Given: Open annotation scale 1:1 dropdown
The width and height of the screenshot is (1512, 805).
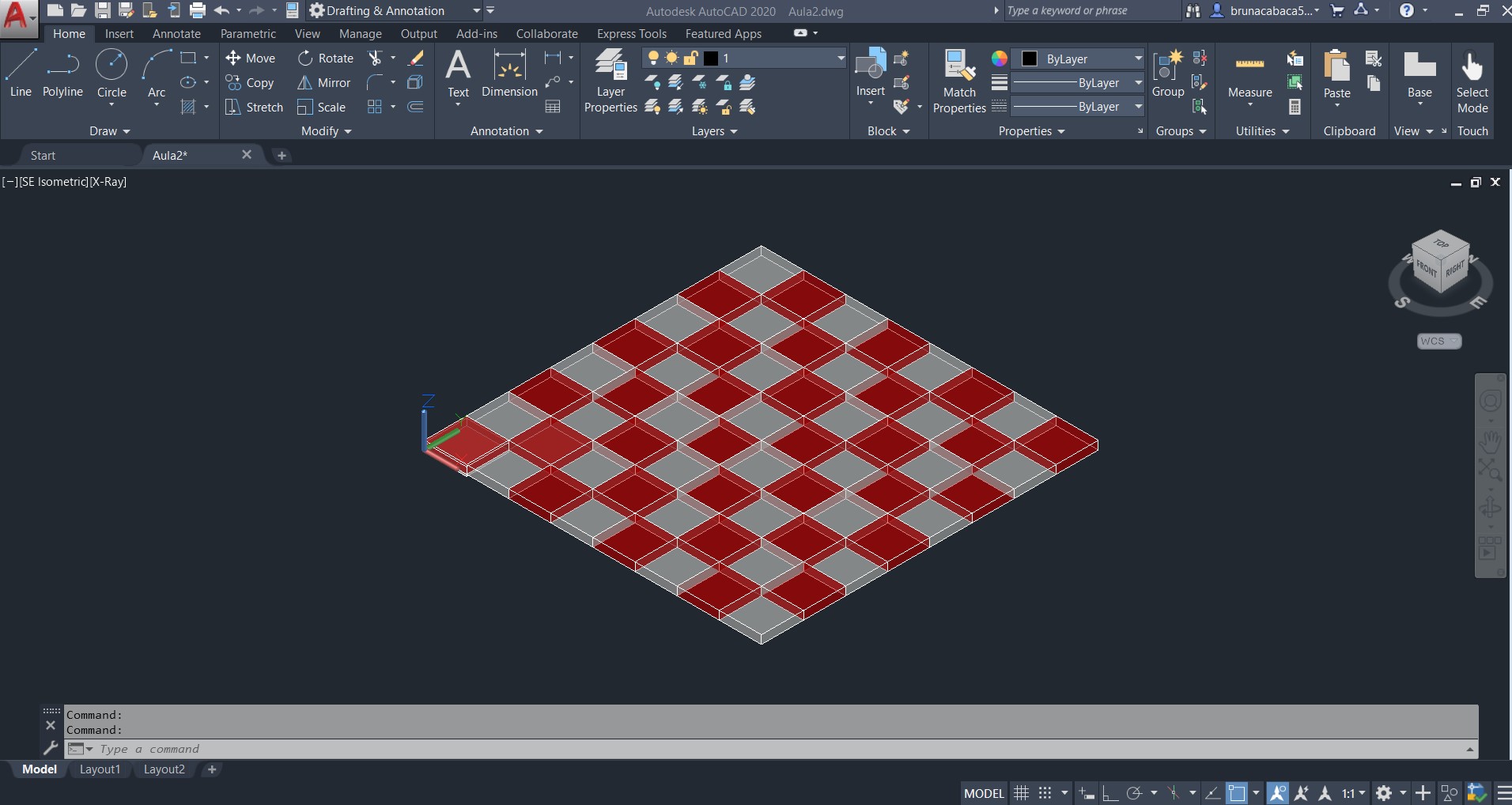Looking at the screenshot, I should pyautogui.click(x=1353, y=792).
